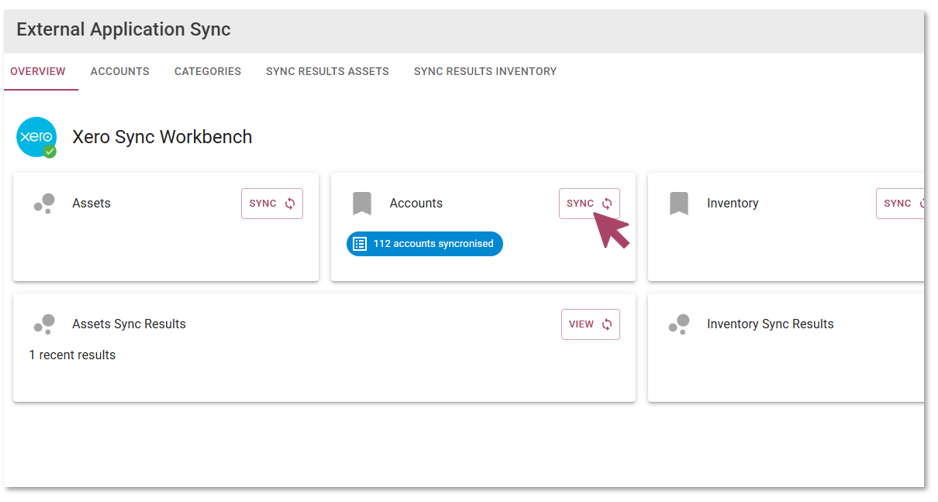
Task: Click the 112 accounts syncronised badge
Action: coord(425,244)
